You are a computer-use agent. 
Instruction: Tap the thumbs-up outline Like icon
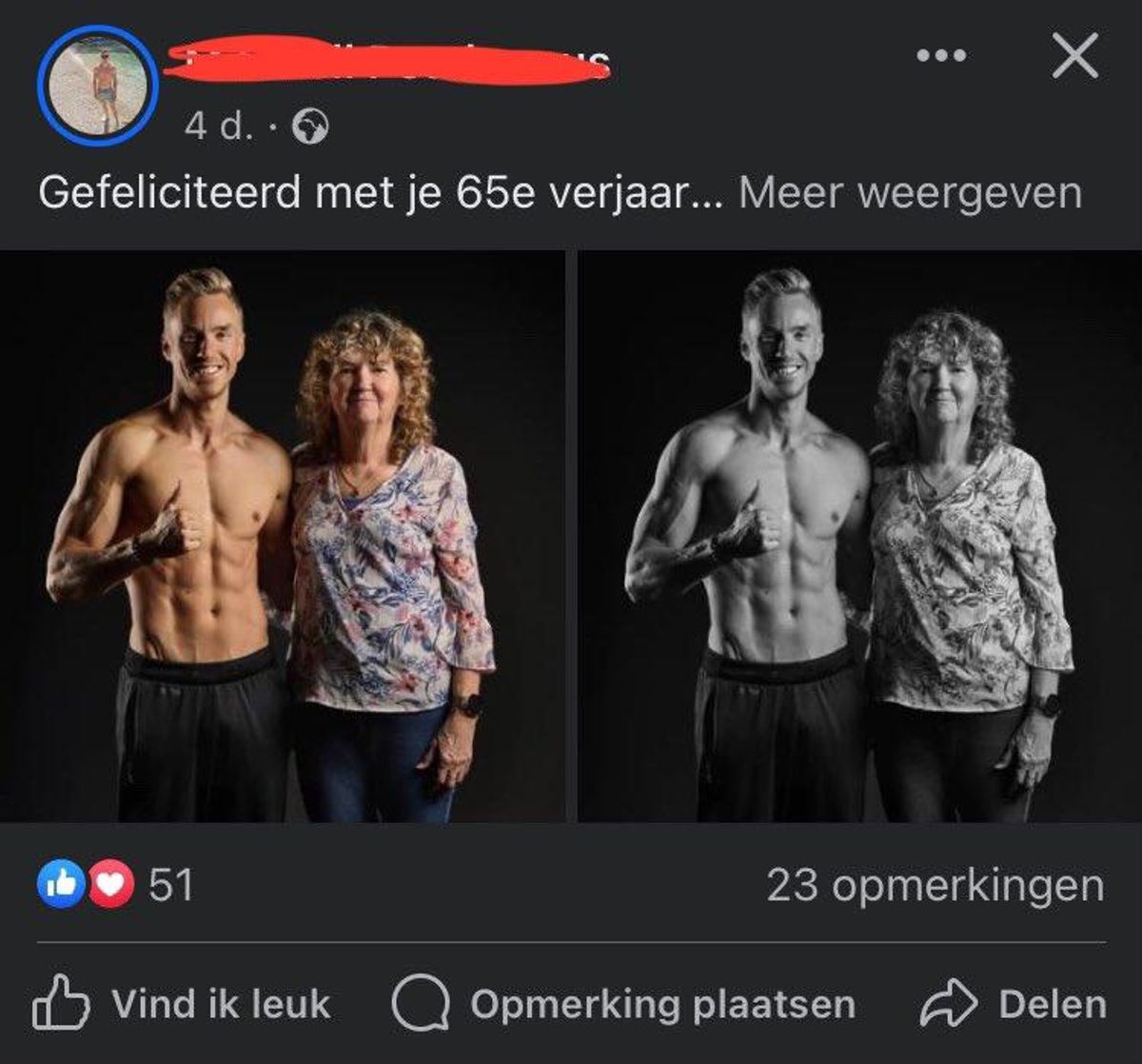click(62, 1002)
